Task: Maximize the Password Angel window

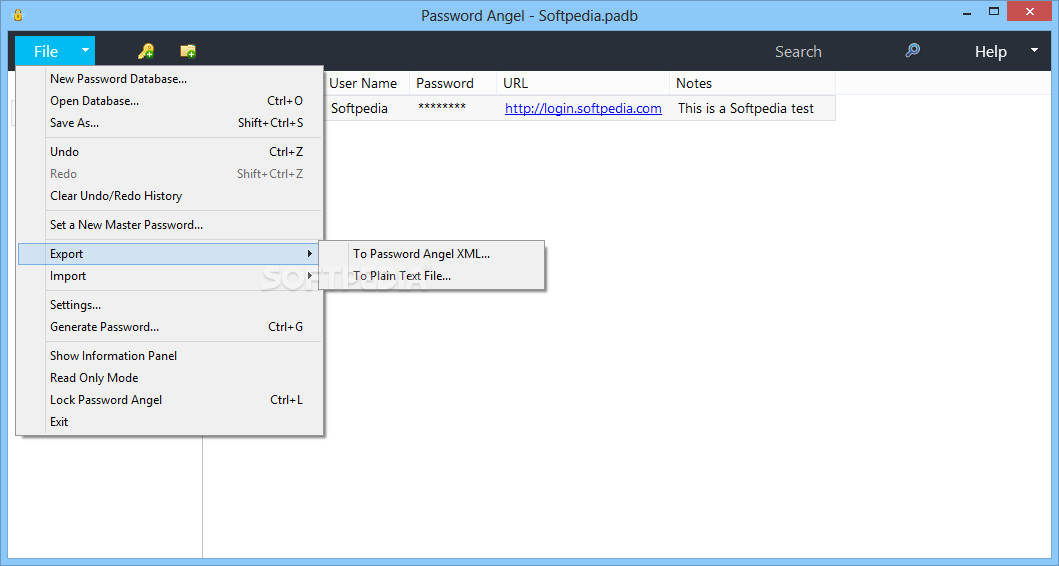Action: point(993,11)
